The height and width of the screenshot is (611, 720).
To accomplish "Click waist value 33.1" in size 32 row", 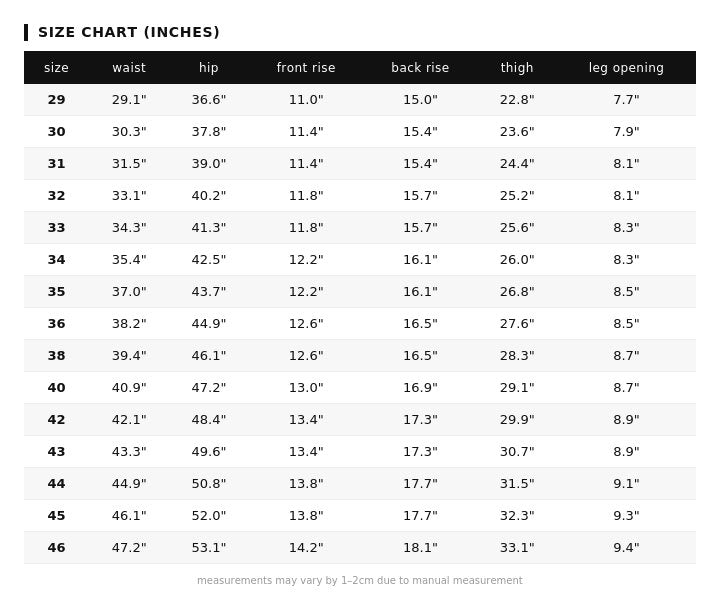I will [x=129, y=196].
